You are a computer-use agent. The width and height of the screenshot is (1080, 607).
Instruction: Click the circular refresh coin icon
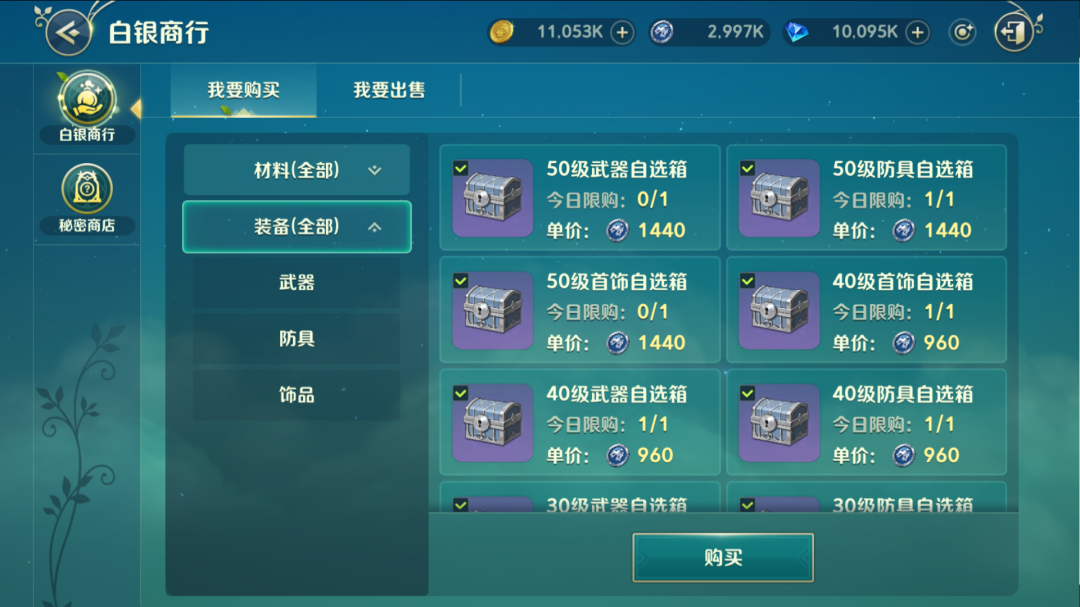pos(962,32)
